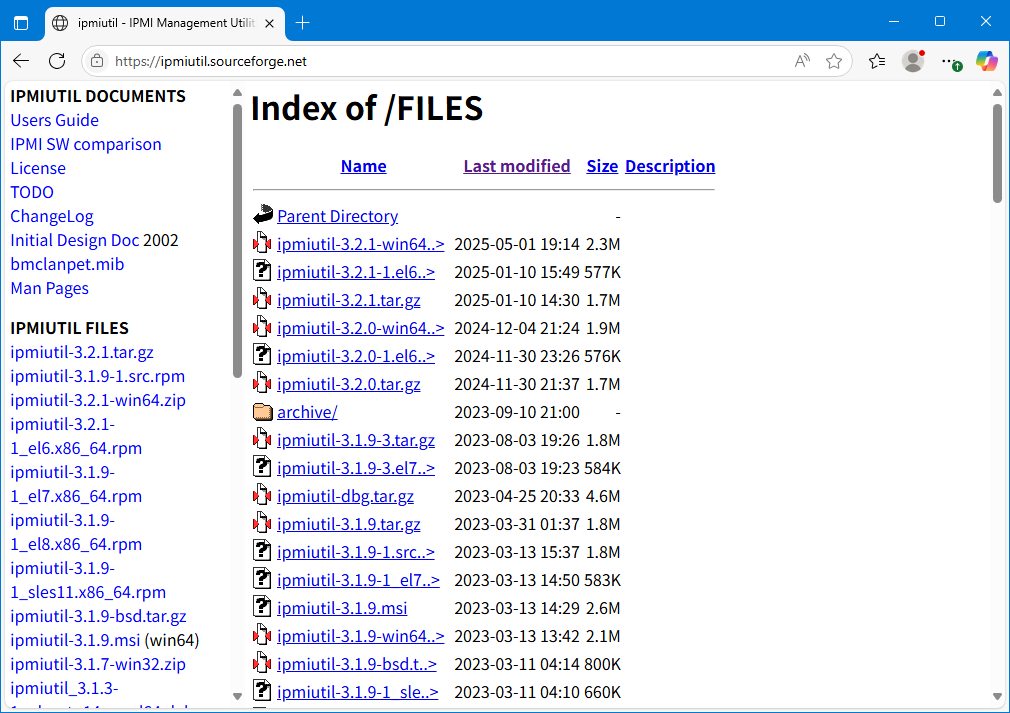Screen dimensions: 1010x713
Task: Open the Copilot icon in toolbar
Action: point(987,61)
